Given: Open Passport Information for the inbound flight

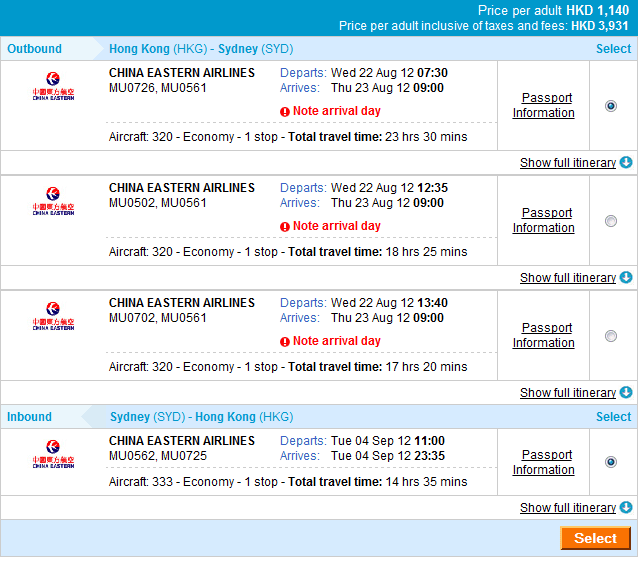Looking at the screenshot, I should click(543, 462).
